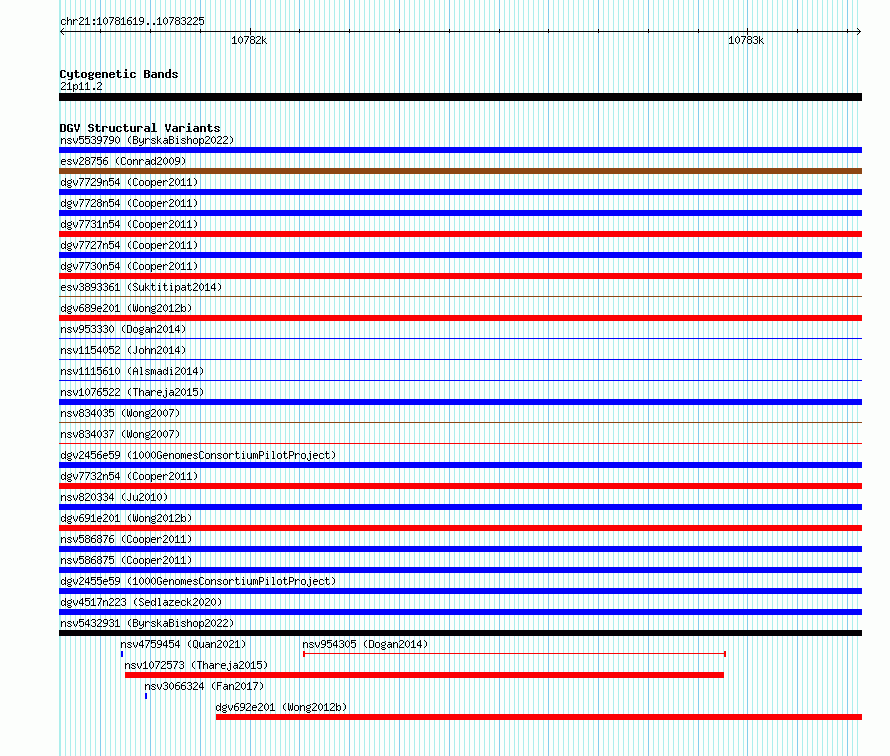
Task: Click dgv2456e59 (1000GenomesConsortiumPilotProject) label
Action: 198,455
